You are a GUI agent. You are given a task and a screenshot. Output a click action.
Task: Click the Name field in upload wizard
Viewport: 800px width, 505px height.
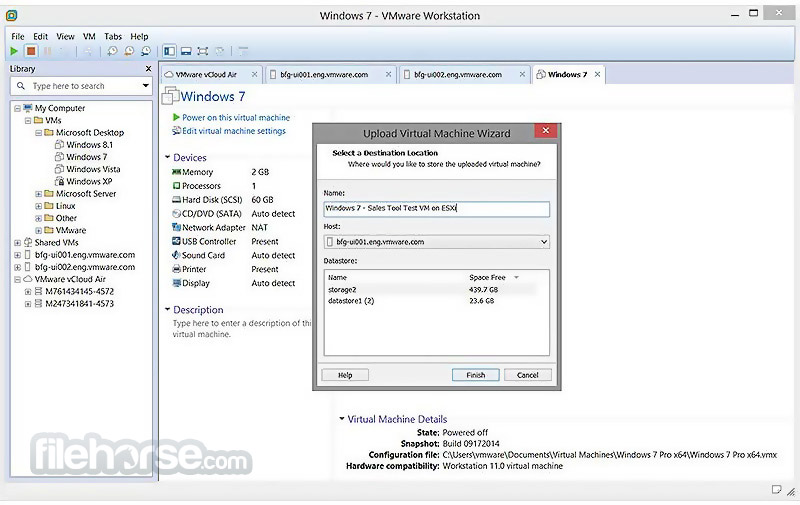[x=437, y=209]
